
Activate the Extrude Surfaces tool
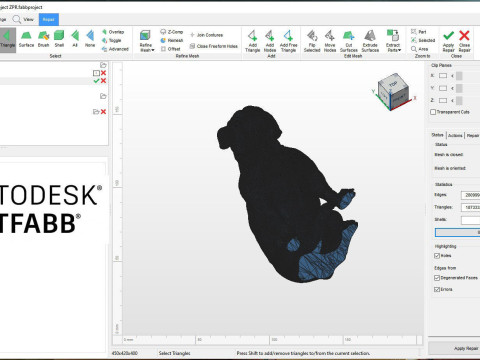(x=370, y=41)
